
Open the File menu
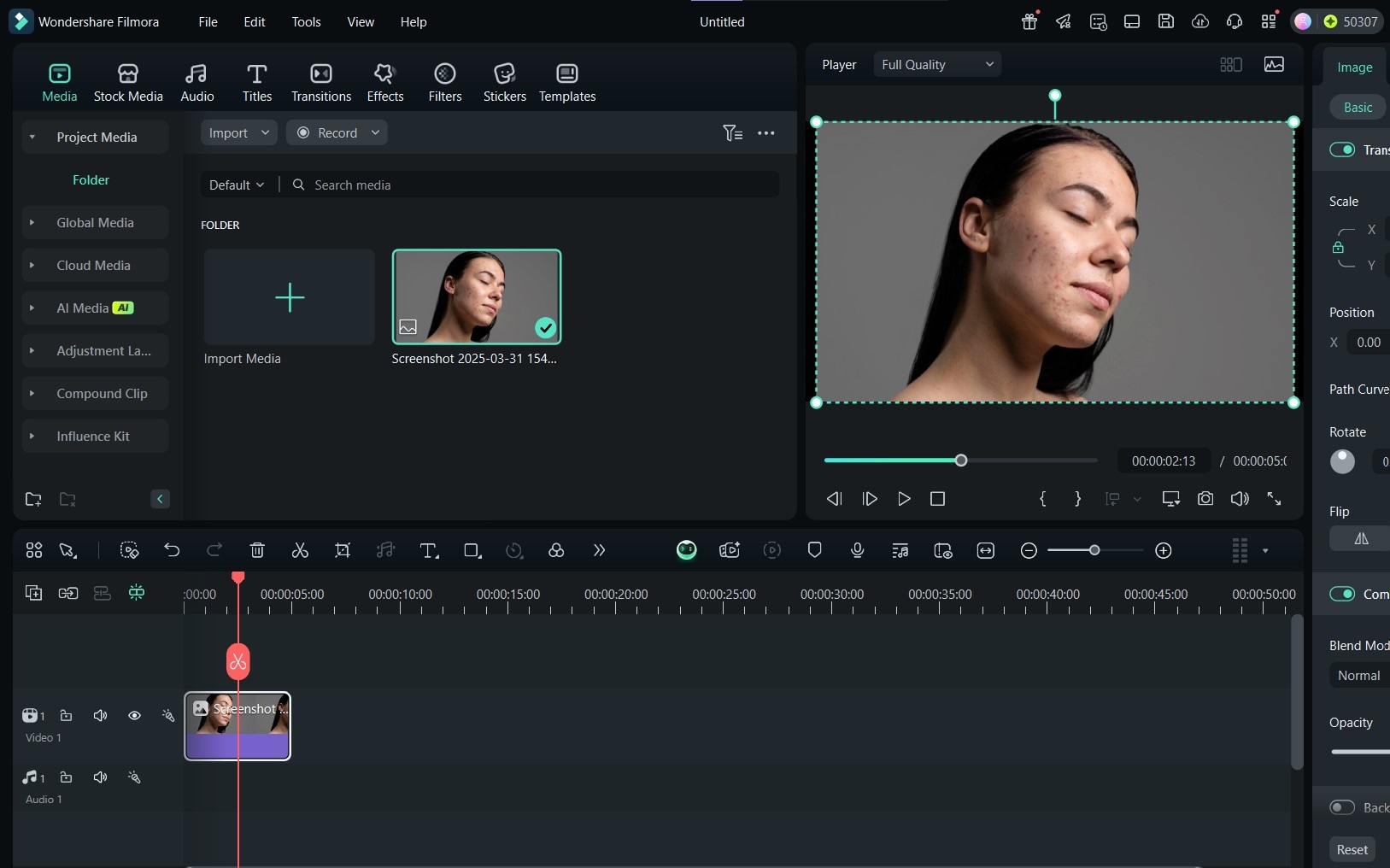click(x=208, y=22)
